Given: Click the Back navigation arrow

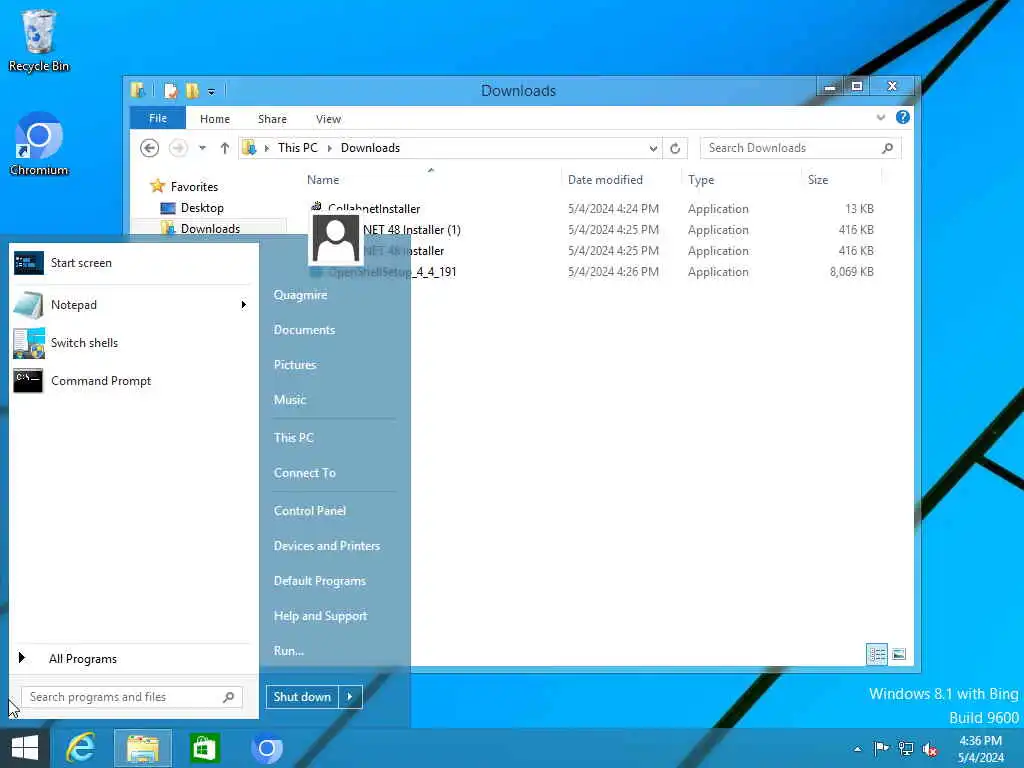Looking at the screenshot, I should 150,148.
